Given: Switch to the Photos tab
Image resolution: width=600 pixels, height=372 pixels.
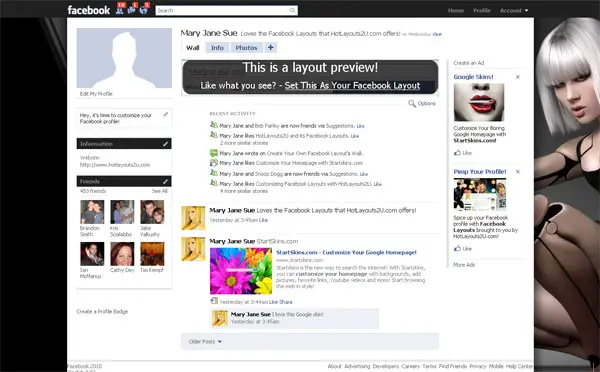Looking at the screenshot, I should 246,48.
